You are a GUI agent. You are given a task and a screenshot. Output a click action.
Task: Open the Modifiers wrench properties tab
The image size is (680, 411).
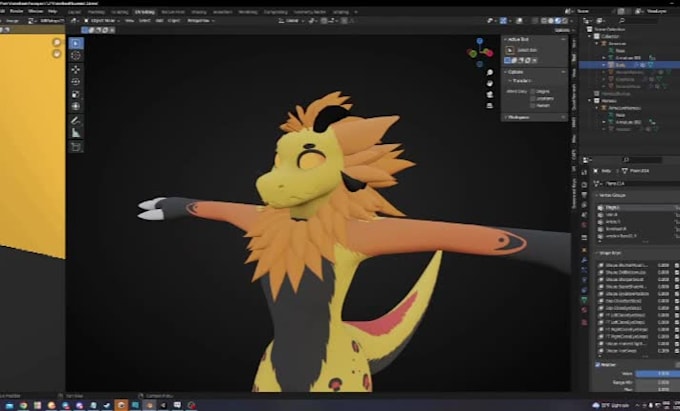pos(584,259)
